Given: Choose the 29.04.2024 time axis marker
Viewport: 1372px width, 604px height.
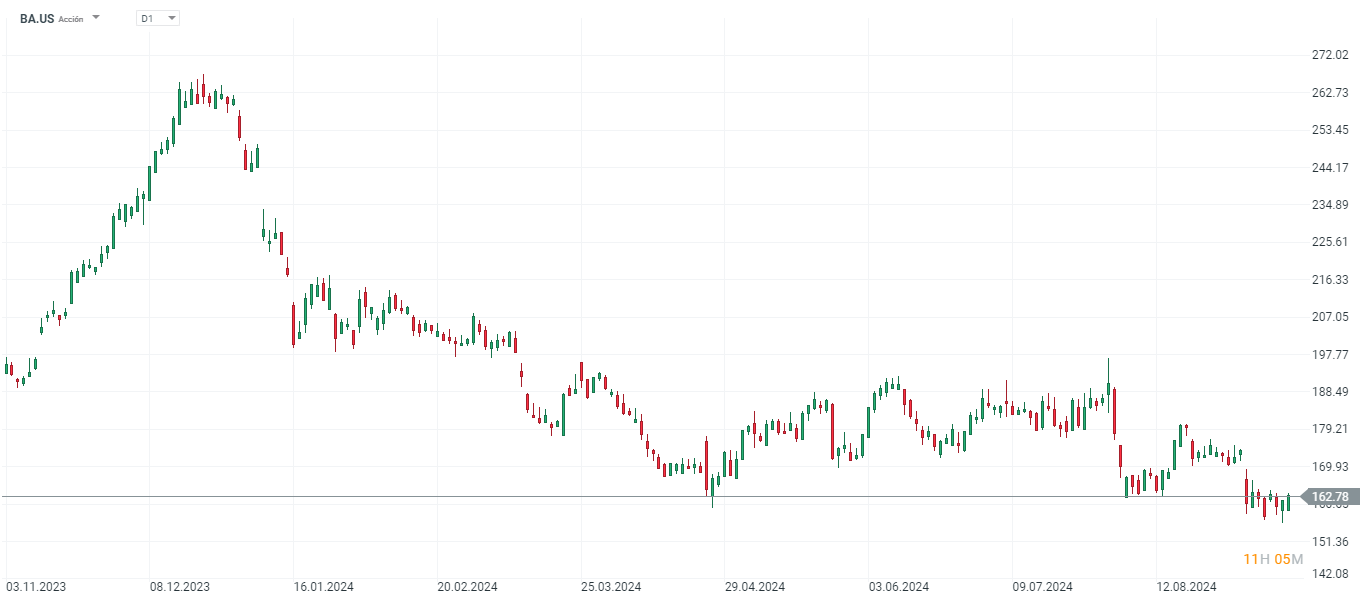Looking at the screenshot, I should click(x=755, y=587).
